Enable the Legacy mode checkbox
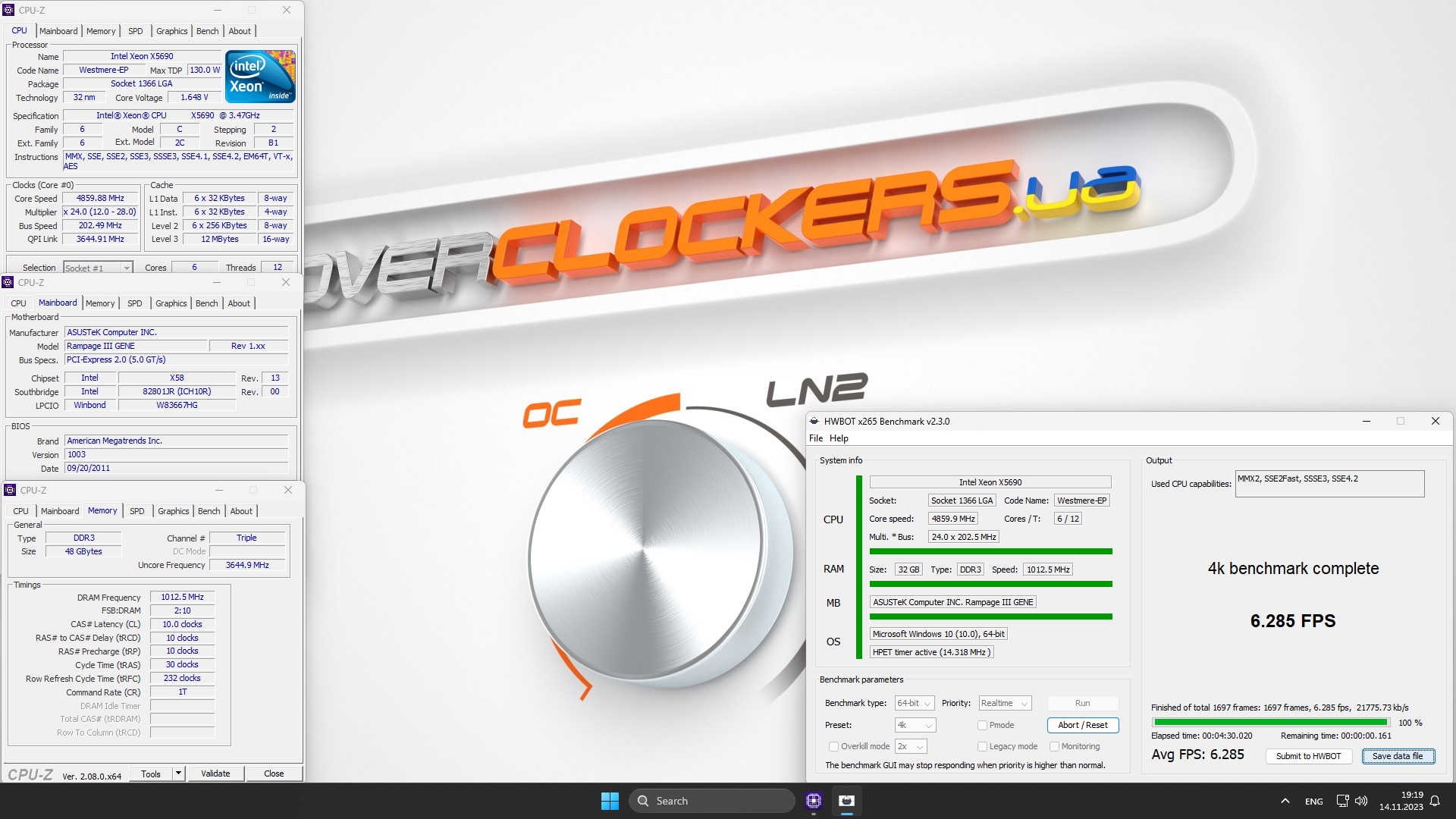This screenshot has width=1456, height=819. 982,746
